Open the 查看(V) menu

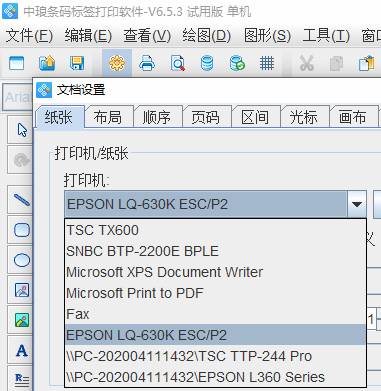click(x=147, y=35)
